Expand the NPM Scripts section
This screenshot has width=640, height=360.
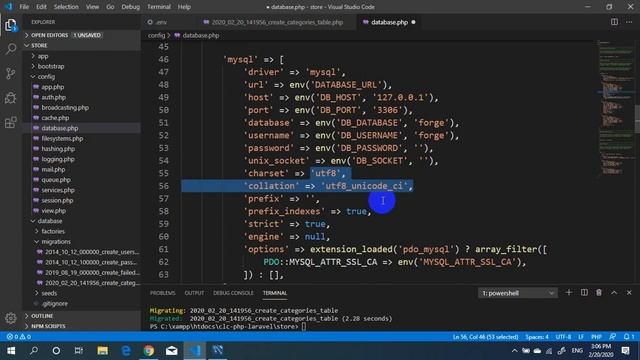(x=82, y=326)
